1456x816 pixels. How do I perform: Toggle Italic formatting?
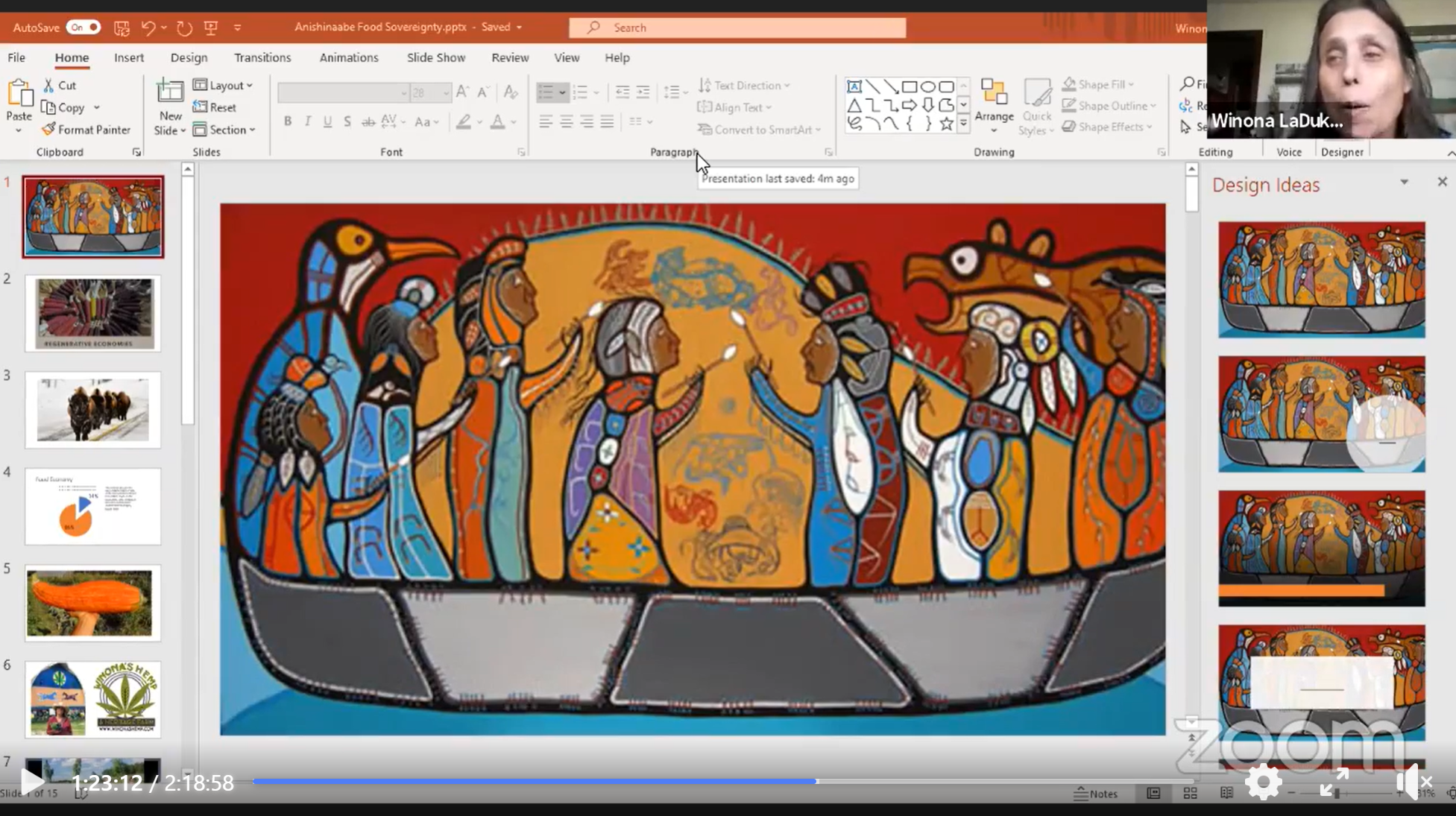pyautogui.click(x=307, y=121)
